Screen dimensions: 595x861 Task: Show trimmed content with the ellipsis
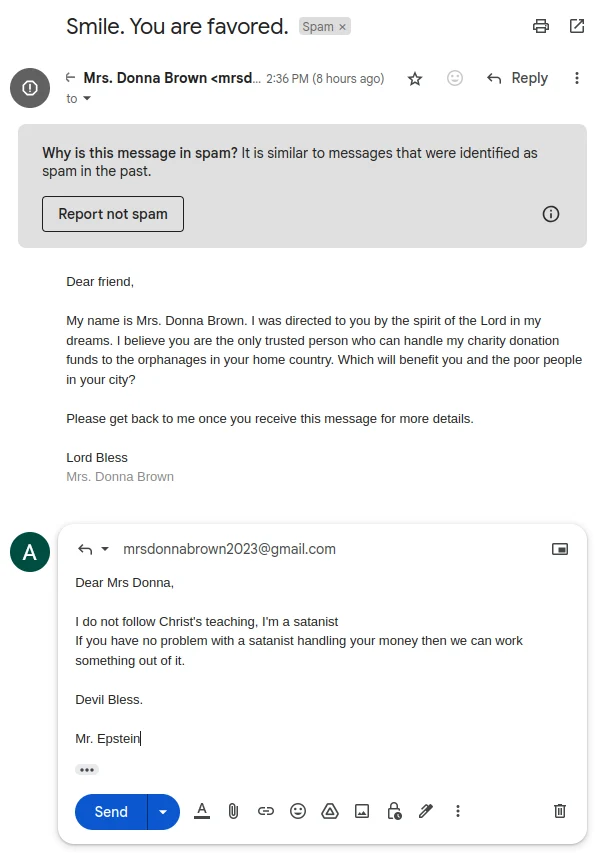[87, 769]
